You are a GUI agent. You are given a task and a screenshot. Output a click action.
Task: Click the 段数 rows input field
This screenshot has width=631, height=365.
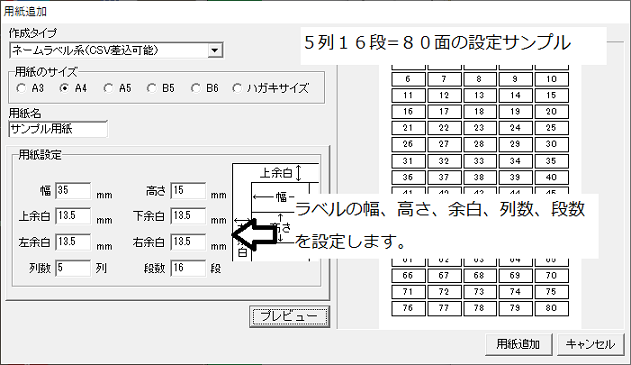coord(188,268)
